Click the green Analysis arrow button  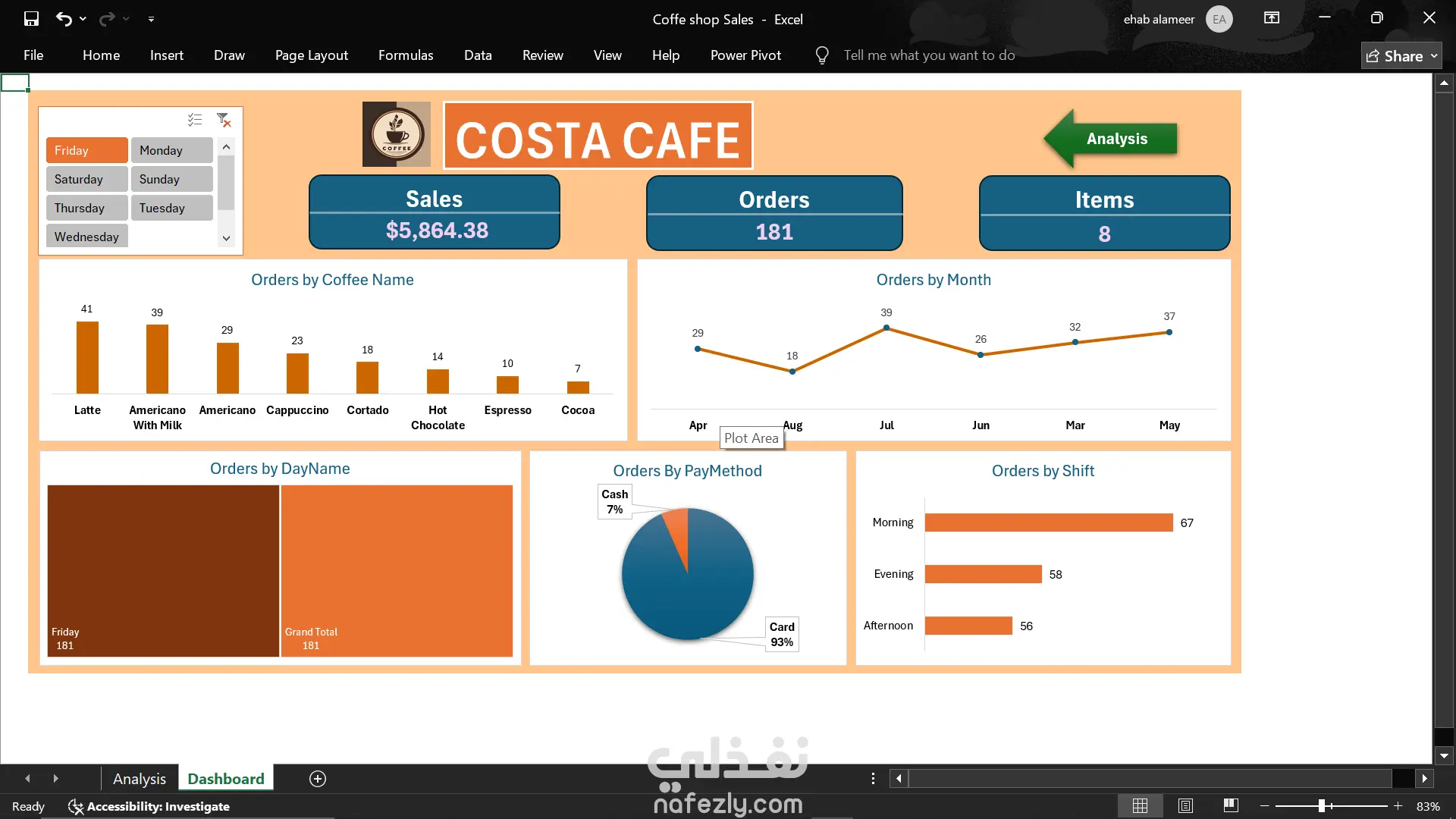tap(1116, 139)
